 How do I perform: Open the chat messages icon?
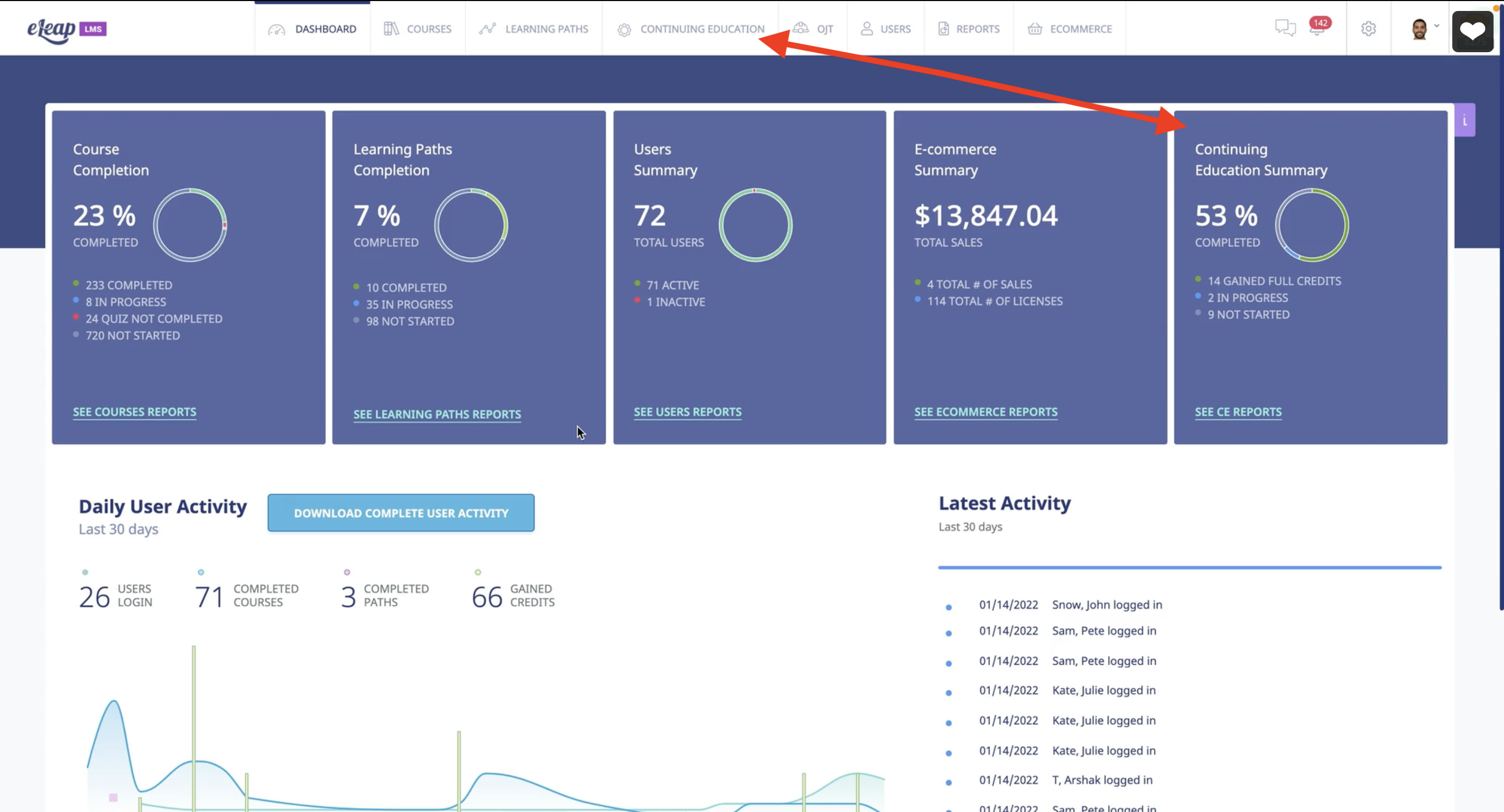click(x=1285, y=28)
